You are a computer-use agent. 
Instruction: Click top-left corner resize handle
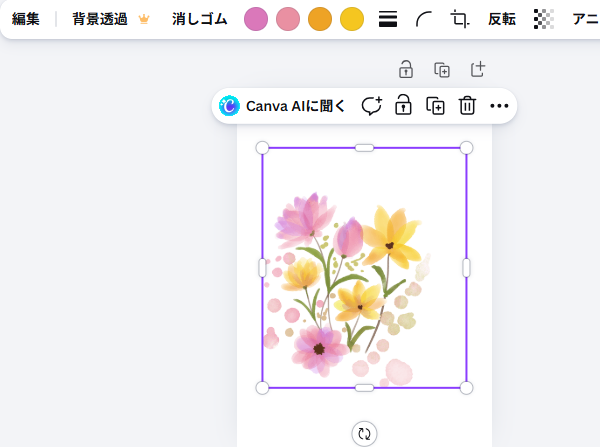pyautogui.click(x=262, y=148)
